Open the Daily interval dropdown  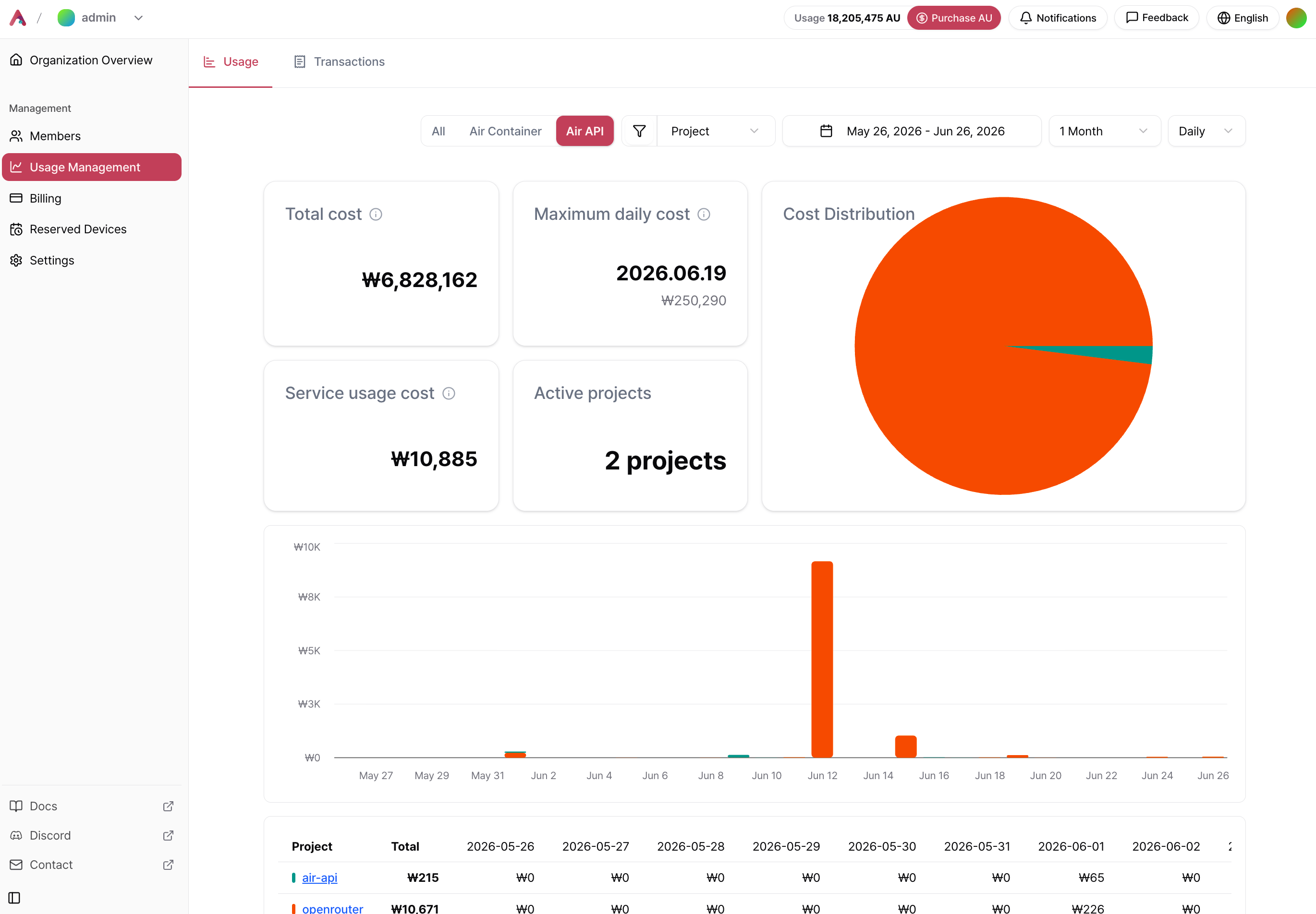(1206, 131)
